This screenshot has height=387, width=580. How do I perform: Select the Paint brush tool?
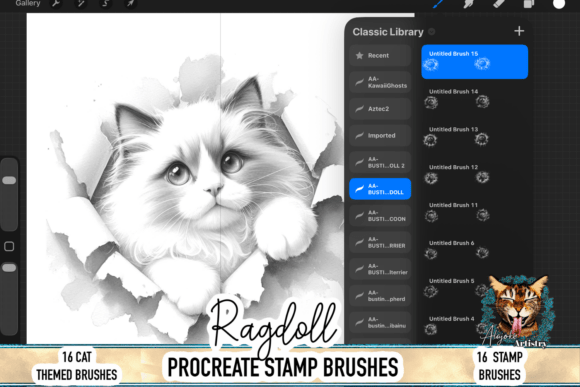point(438,4)
